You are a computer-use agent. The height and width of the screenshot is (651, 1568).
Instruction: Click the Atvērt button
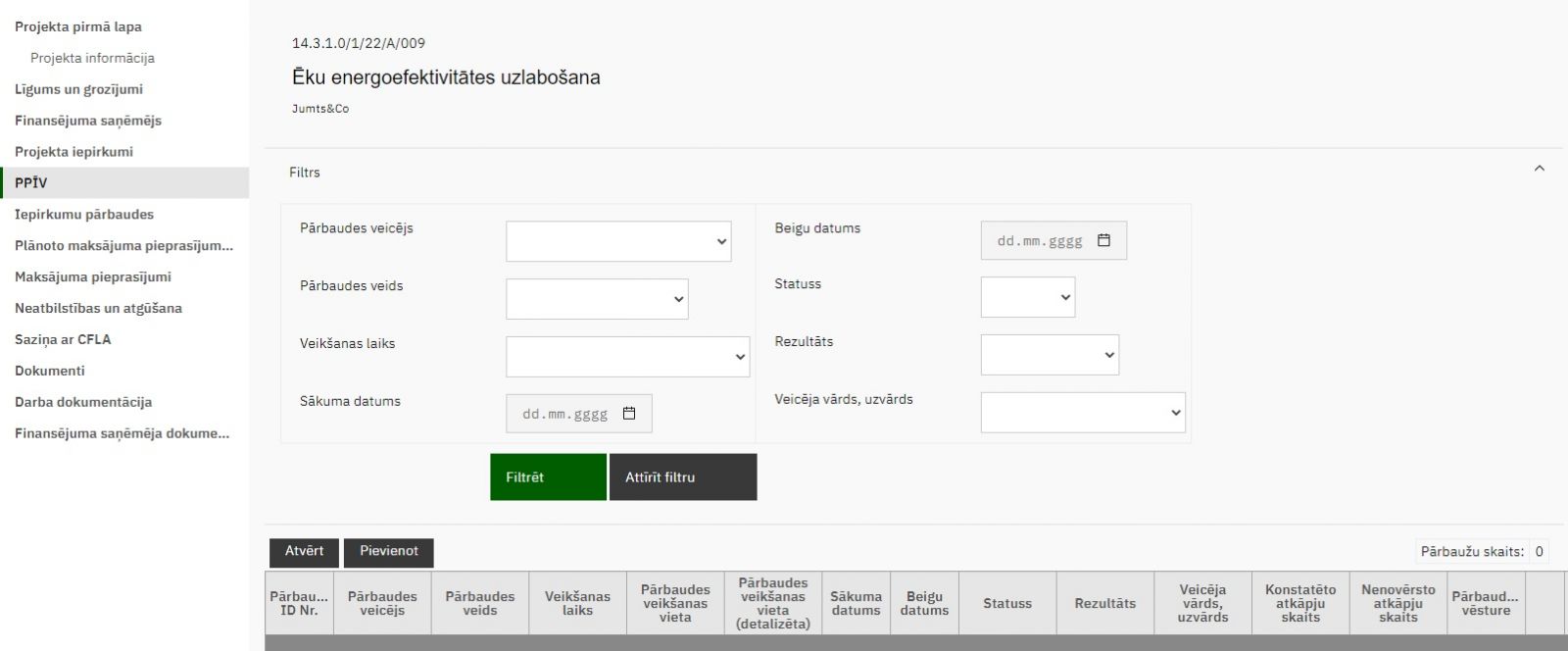(x=304, y=552)
